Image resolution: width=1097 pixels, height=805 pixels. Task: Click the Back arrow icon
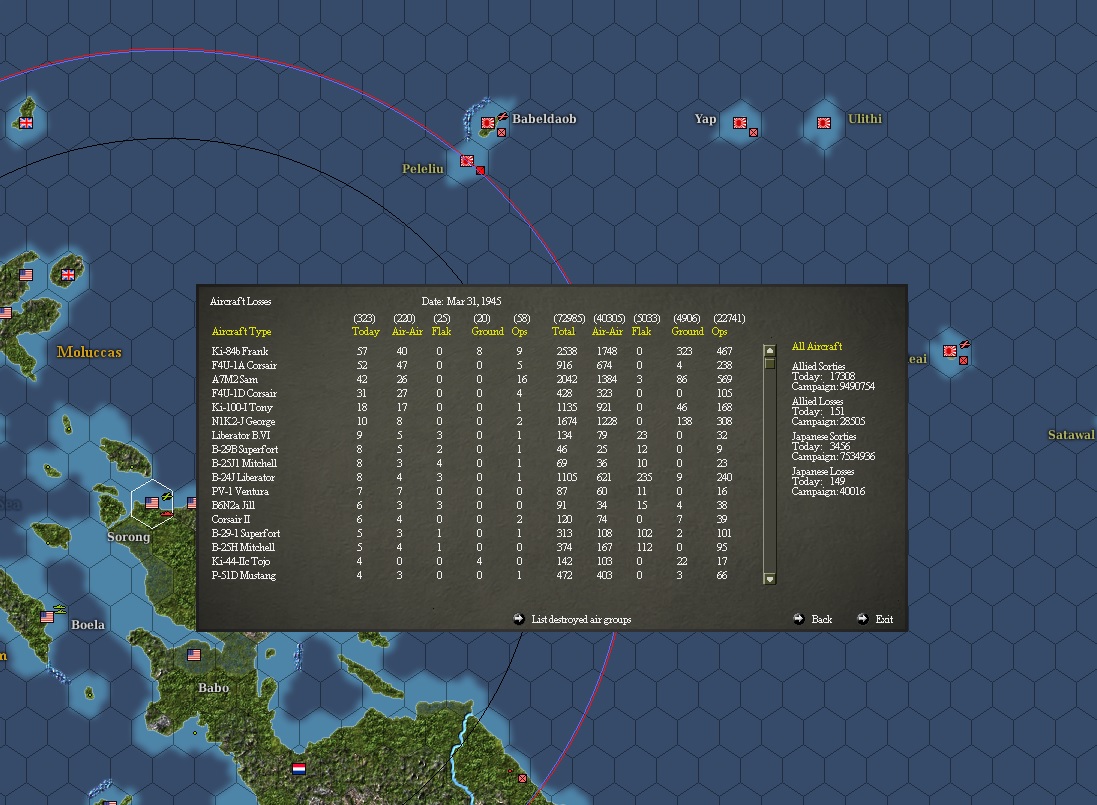[x=798, y=618]
